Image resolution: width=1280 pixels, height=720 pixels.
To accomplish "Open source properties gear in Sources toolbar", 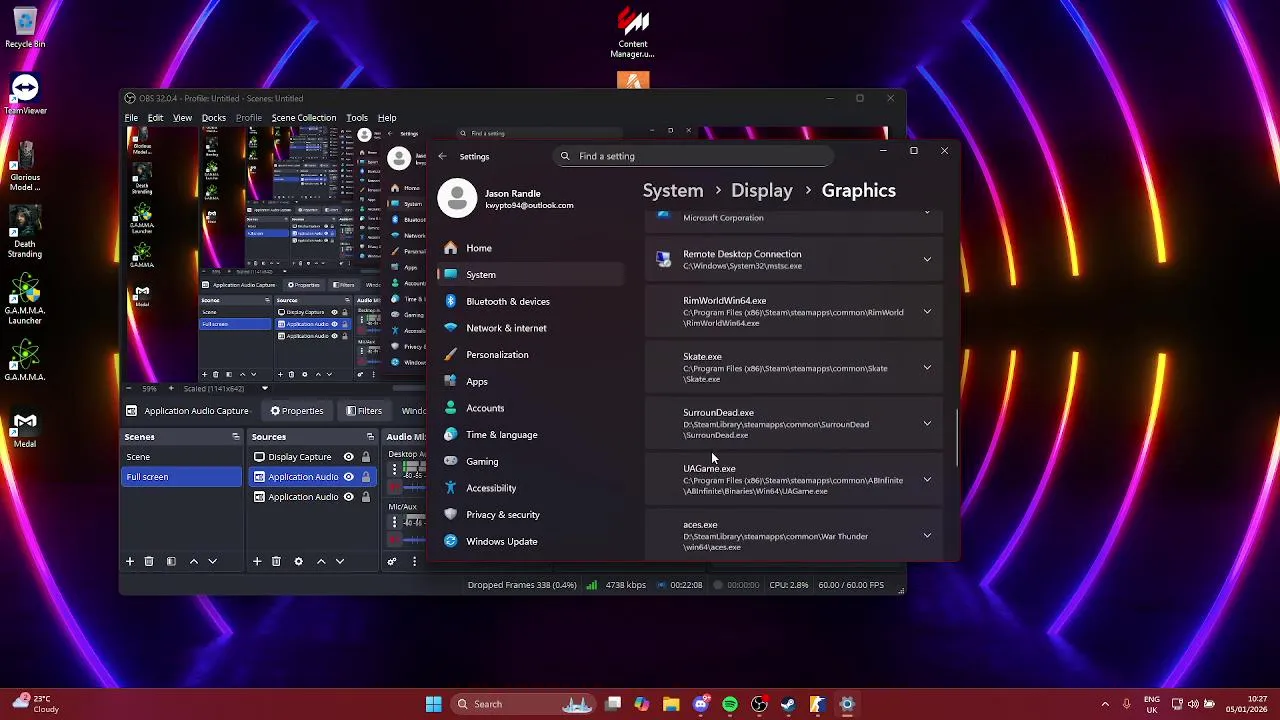I will pyautogui.click(x=298, y=561).
